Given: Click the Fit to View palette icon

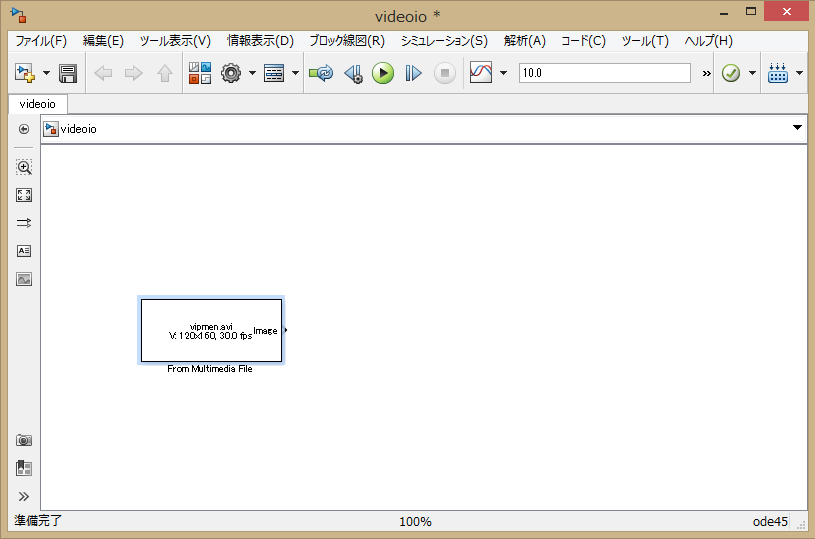Looking at the screenshot, I should coord(24,195).
